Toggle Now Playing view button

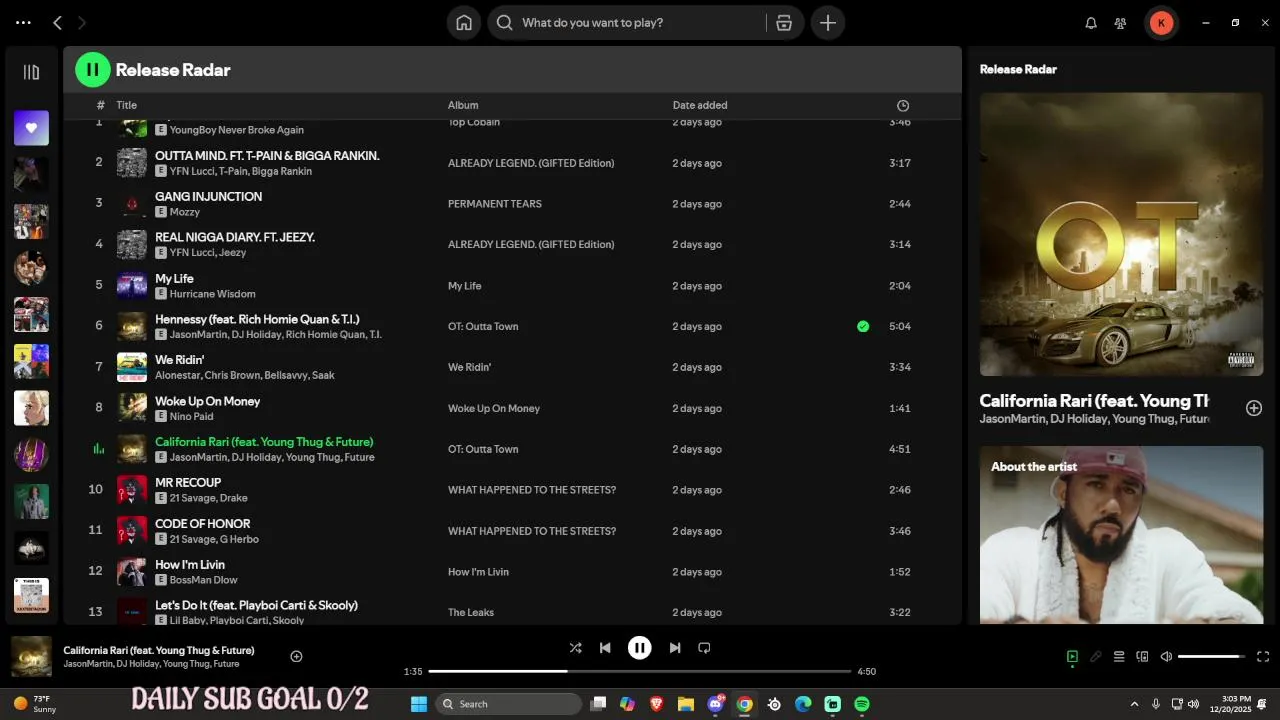click(x=1072, y=657)
